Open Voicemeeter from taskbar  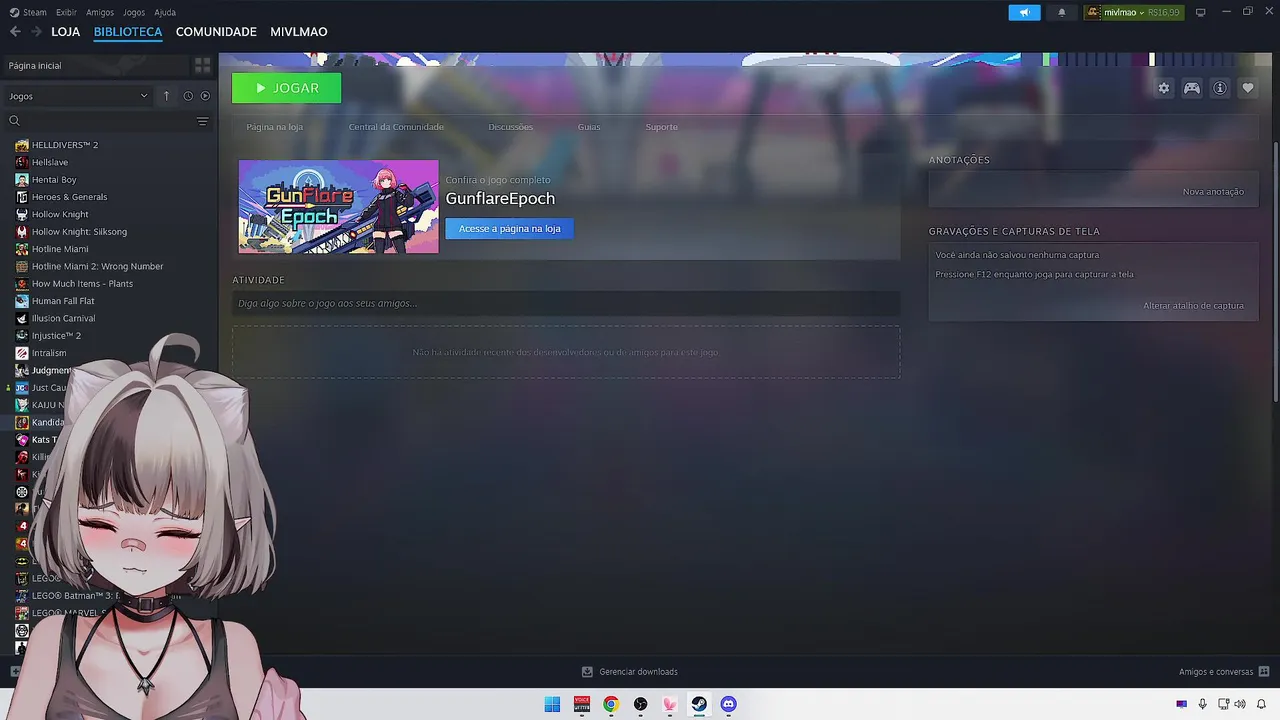coord(582,704)
